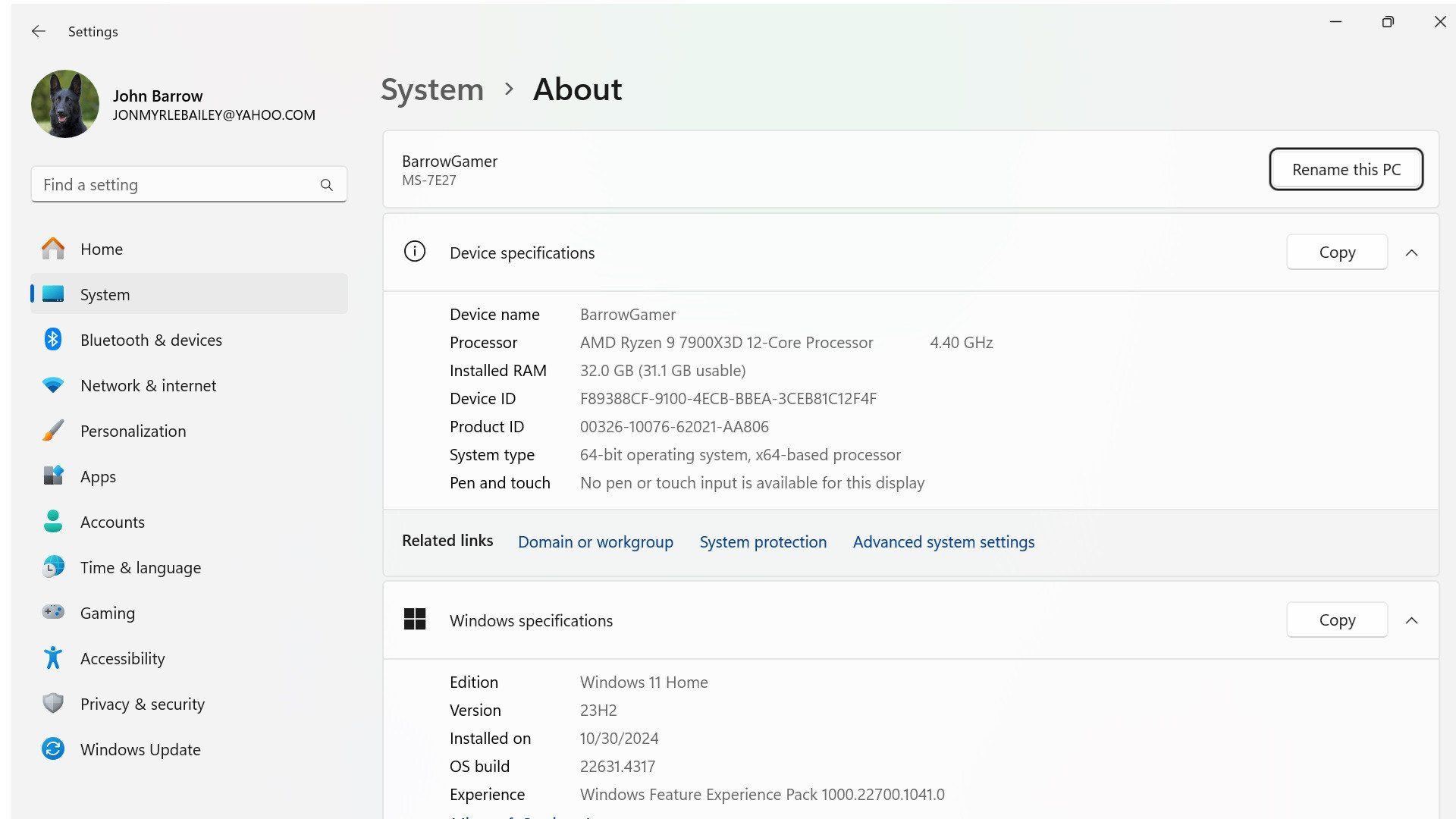
Task: Click the Network wifi icon
Action: [x=53, y=385]
